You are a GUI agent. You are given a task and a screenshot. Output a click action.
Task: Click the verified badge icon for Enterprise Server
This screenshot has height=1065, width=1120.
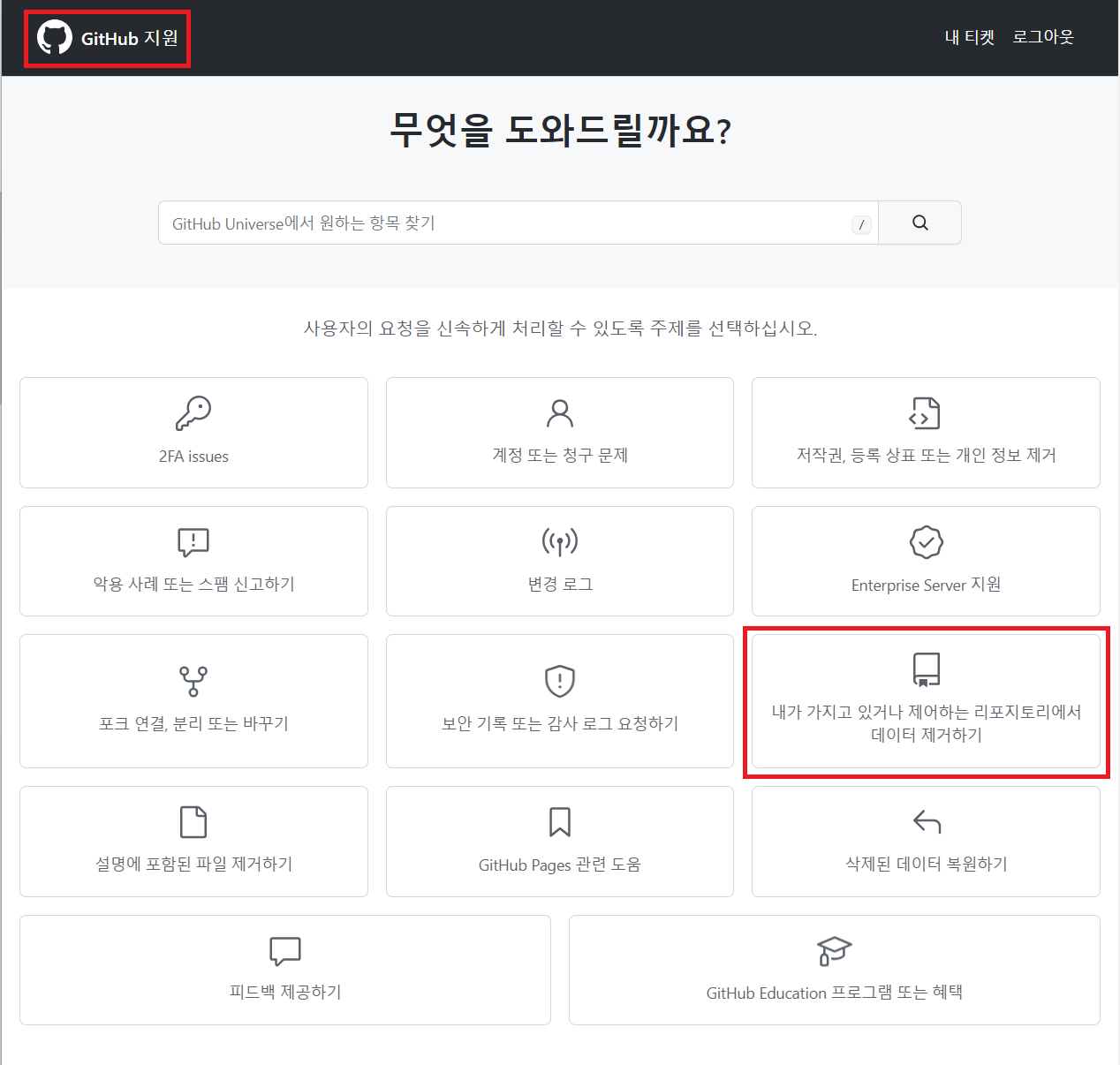coord(926,542)
